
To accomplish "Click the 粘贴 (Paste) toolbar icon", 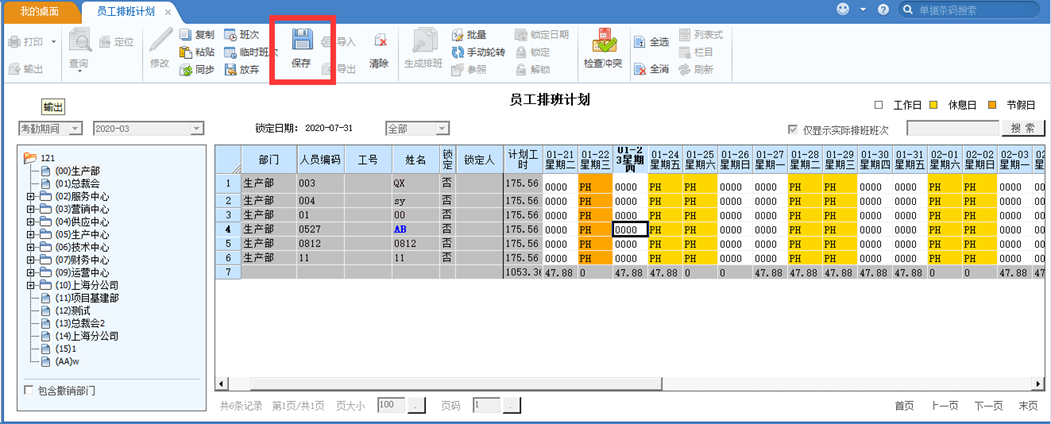I will [x=186, y=52].
